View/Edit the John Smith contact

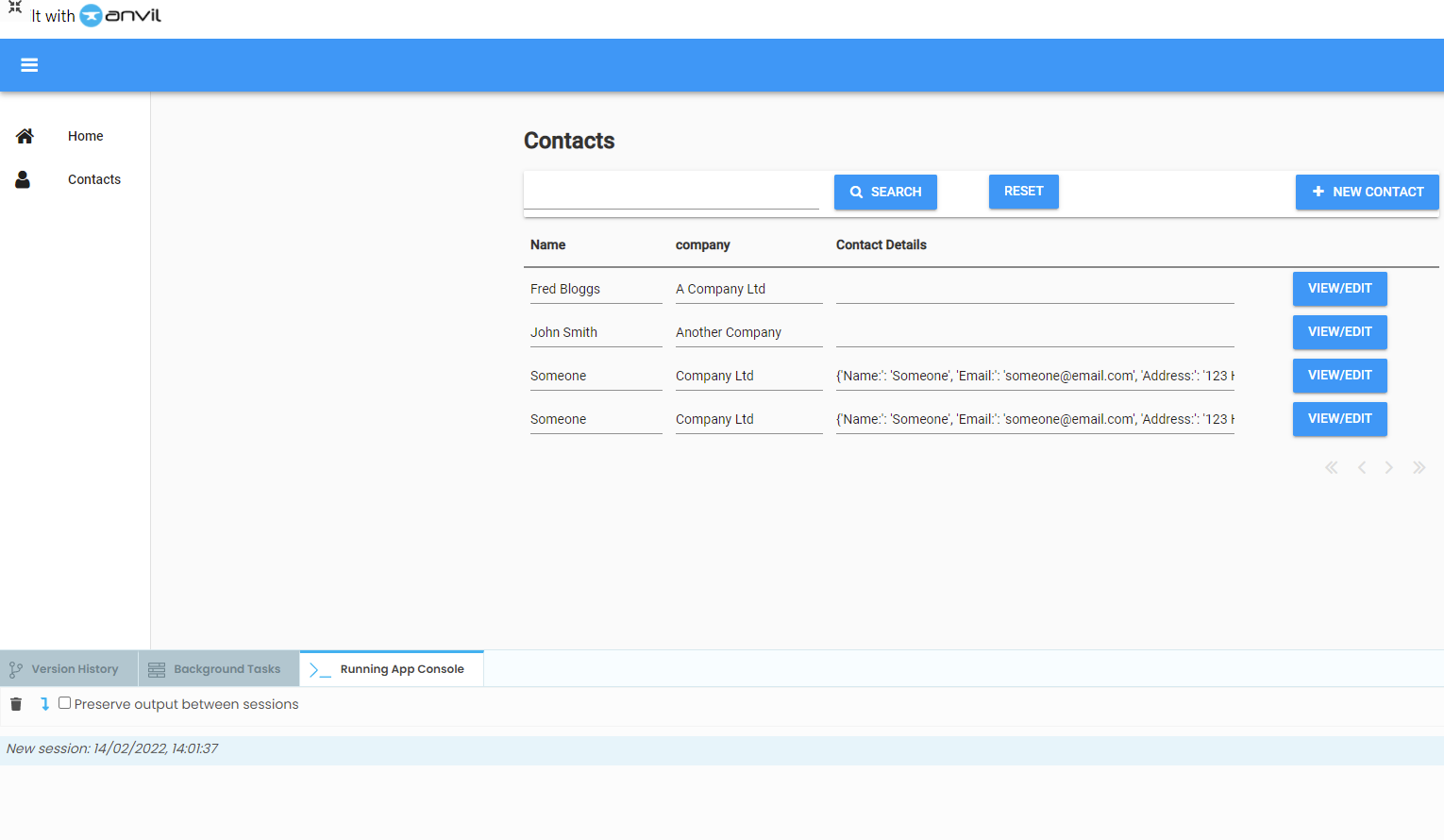(x=1339, y=332)
